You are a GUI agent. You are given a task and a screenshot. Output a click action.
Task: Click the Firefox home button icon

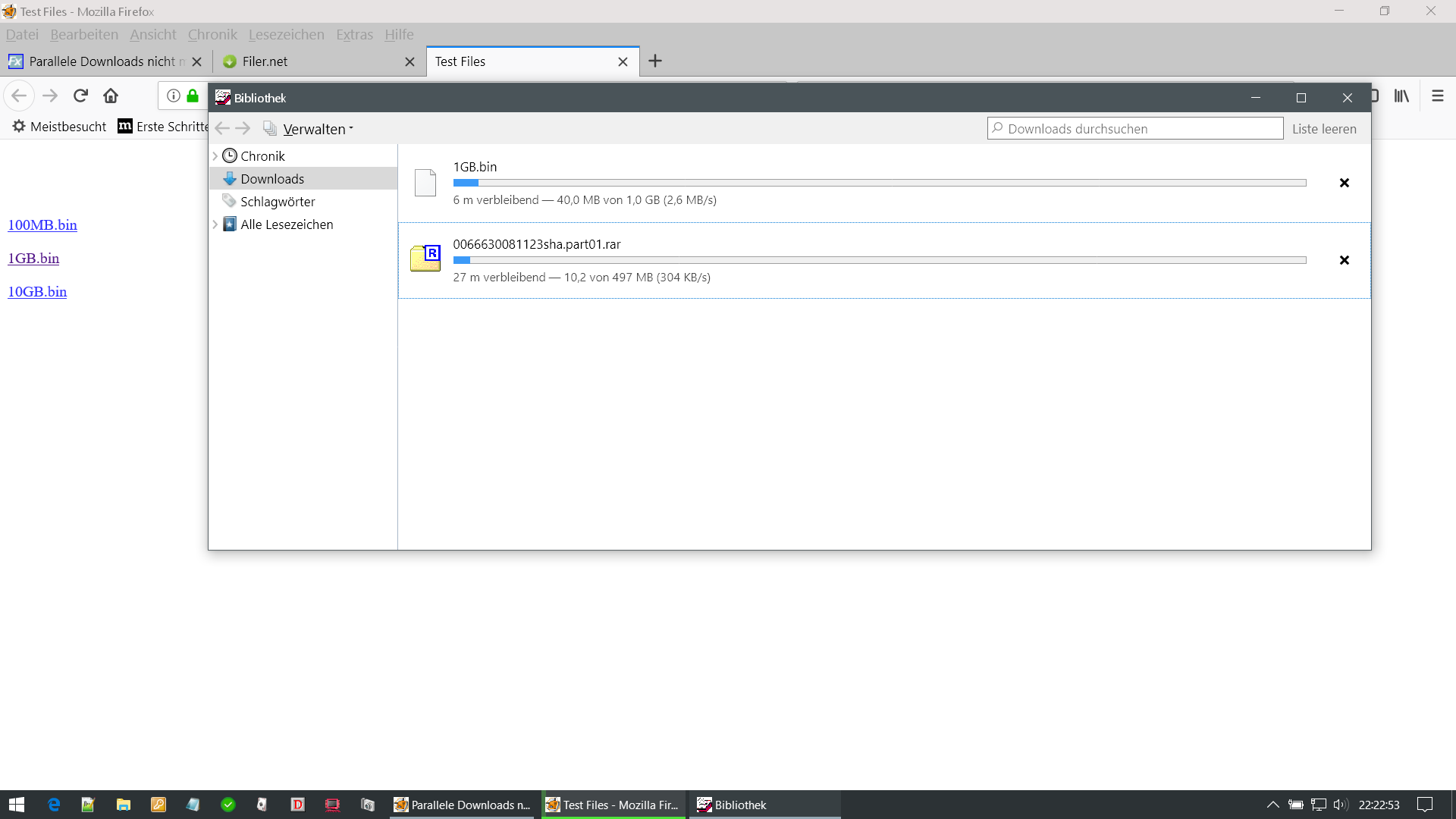[111, 96]
